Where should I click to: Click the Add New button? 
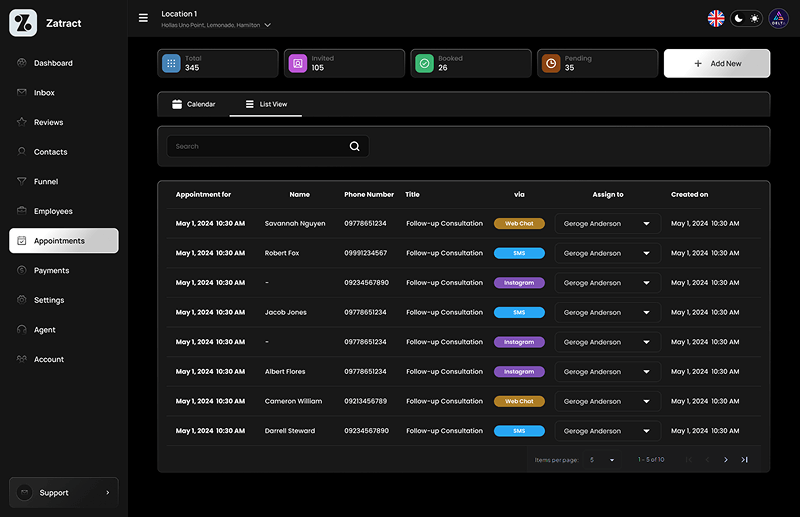click(717, 63)
